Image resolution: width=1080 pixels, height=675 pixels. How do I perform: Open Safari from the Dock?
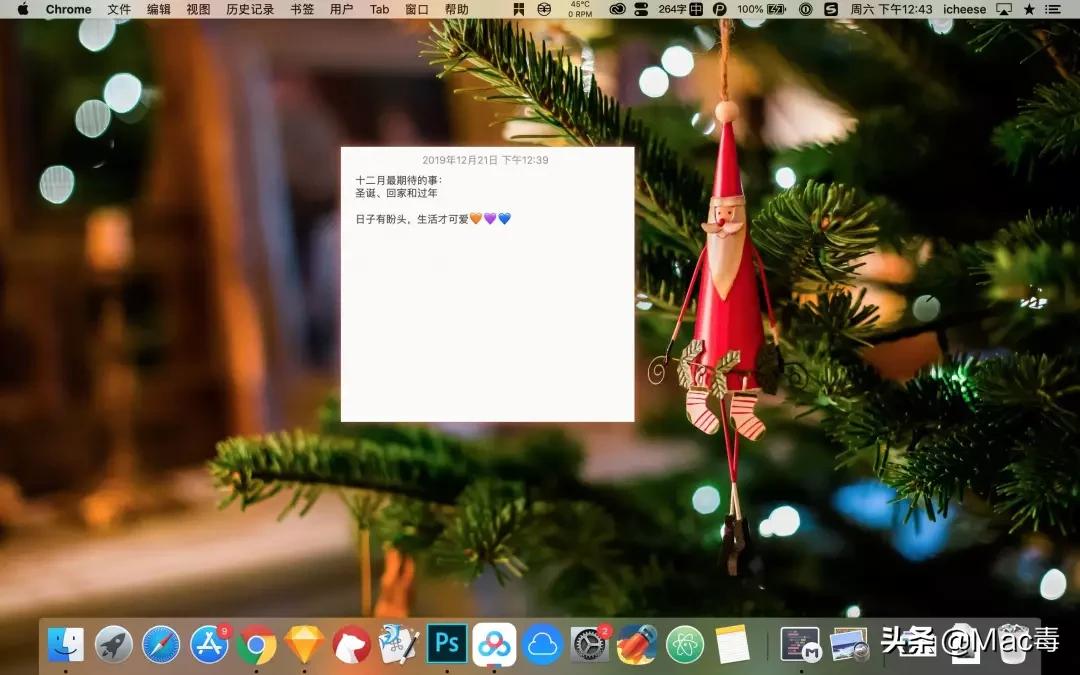point(160,645)
